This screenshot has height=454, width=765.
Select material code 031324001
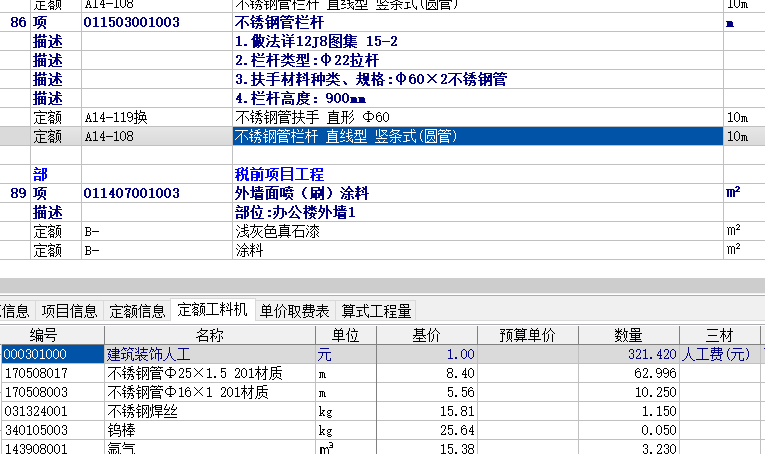36,411
